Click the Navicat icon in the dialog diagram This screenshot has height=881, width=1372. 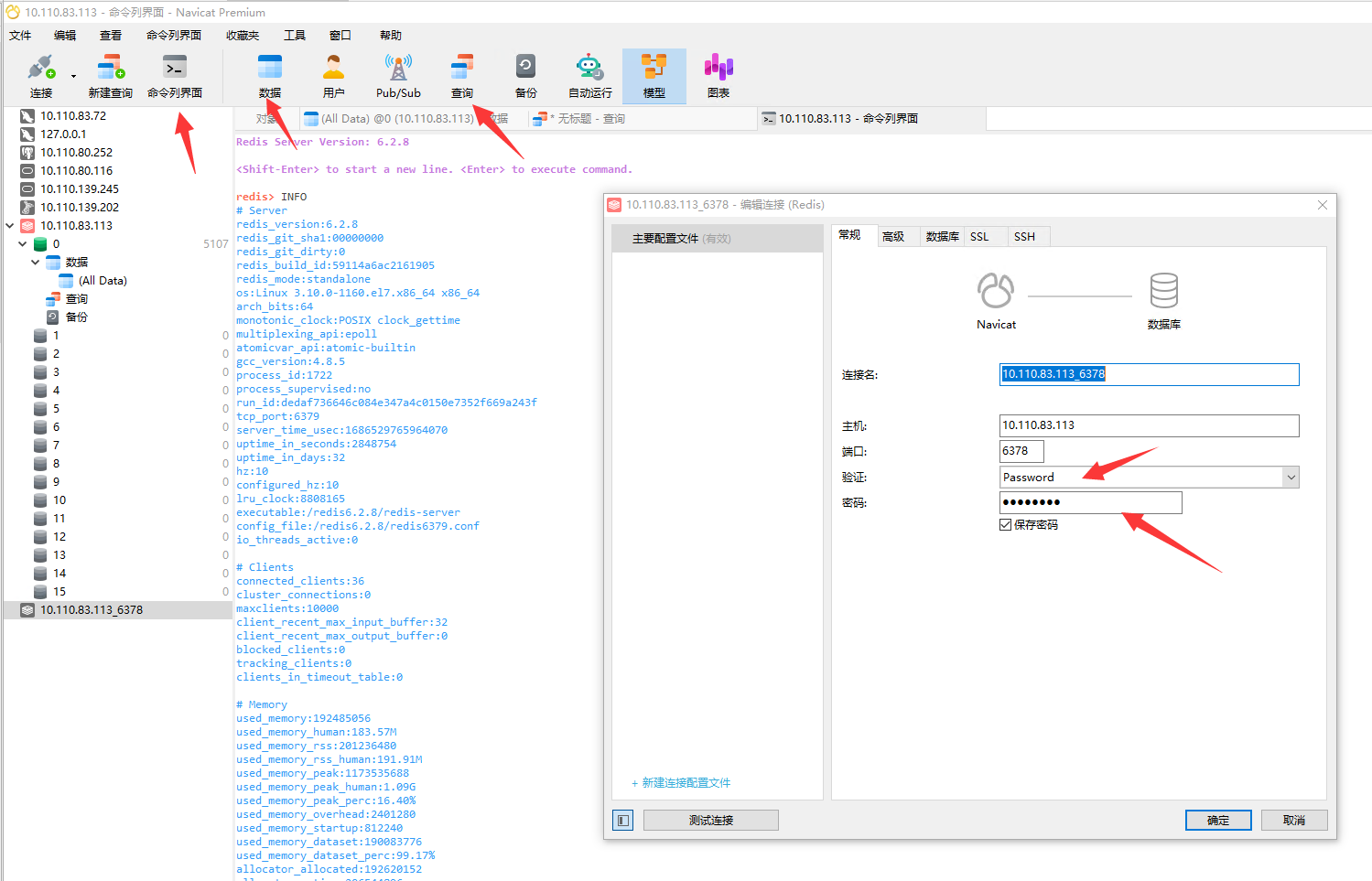pos(996,291)
